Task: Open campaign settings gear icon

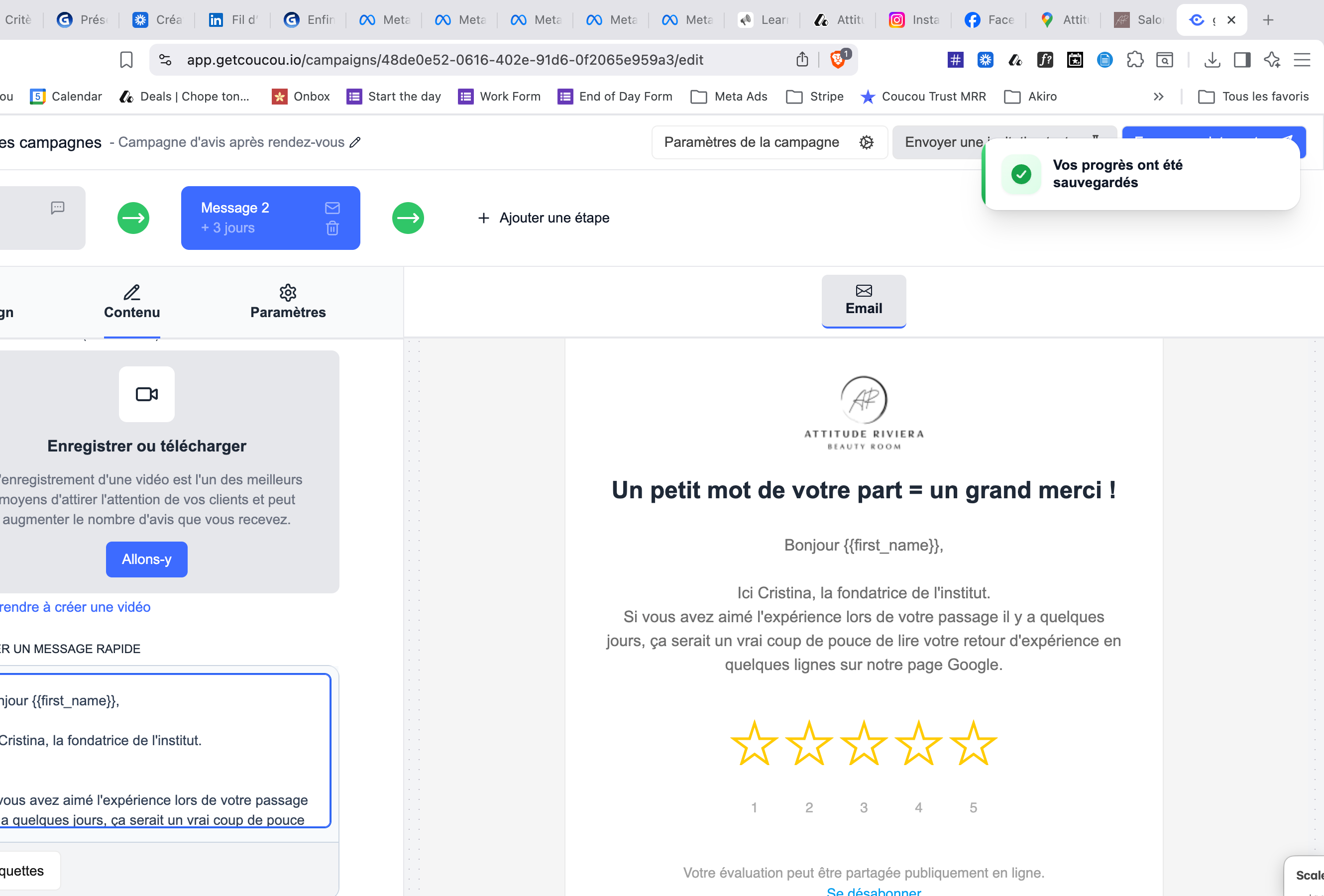Action: 866,142
